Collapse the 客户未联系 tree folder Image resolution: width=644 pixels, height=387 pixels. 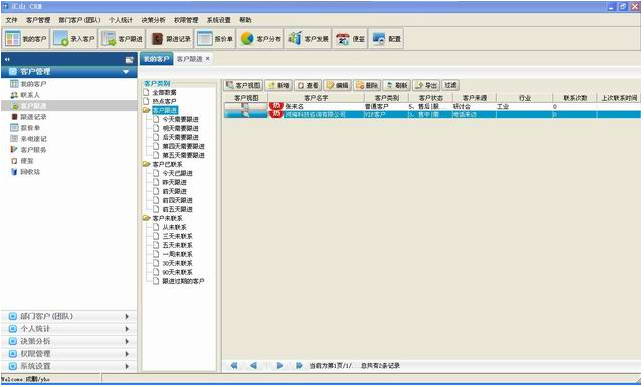point(147,218)
